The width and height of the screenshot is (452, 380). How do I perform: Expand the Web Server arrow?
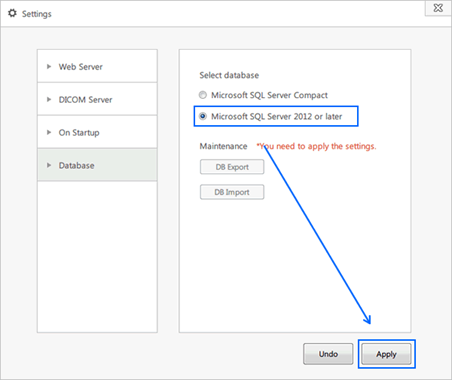pyautogui.click(x=49, y=67)
